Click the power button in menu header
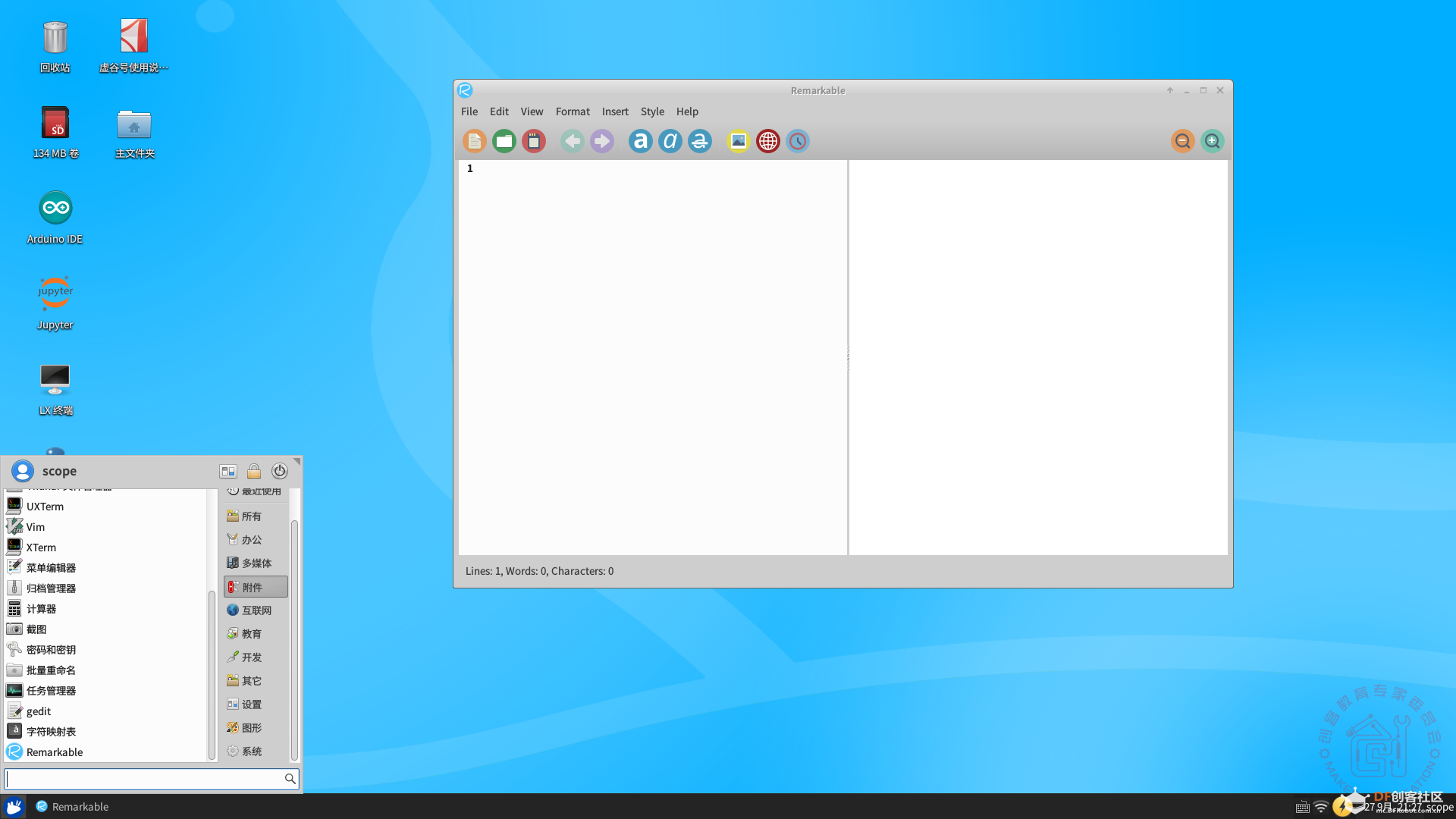The image size is (1456, 819). 279,471
